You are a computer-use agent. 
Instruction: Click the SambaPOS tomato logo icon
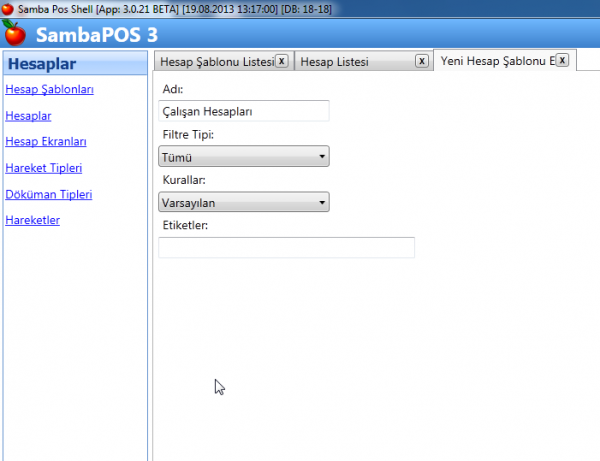pyautogui.click(x=14, y=34)
